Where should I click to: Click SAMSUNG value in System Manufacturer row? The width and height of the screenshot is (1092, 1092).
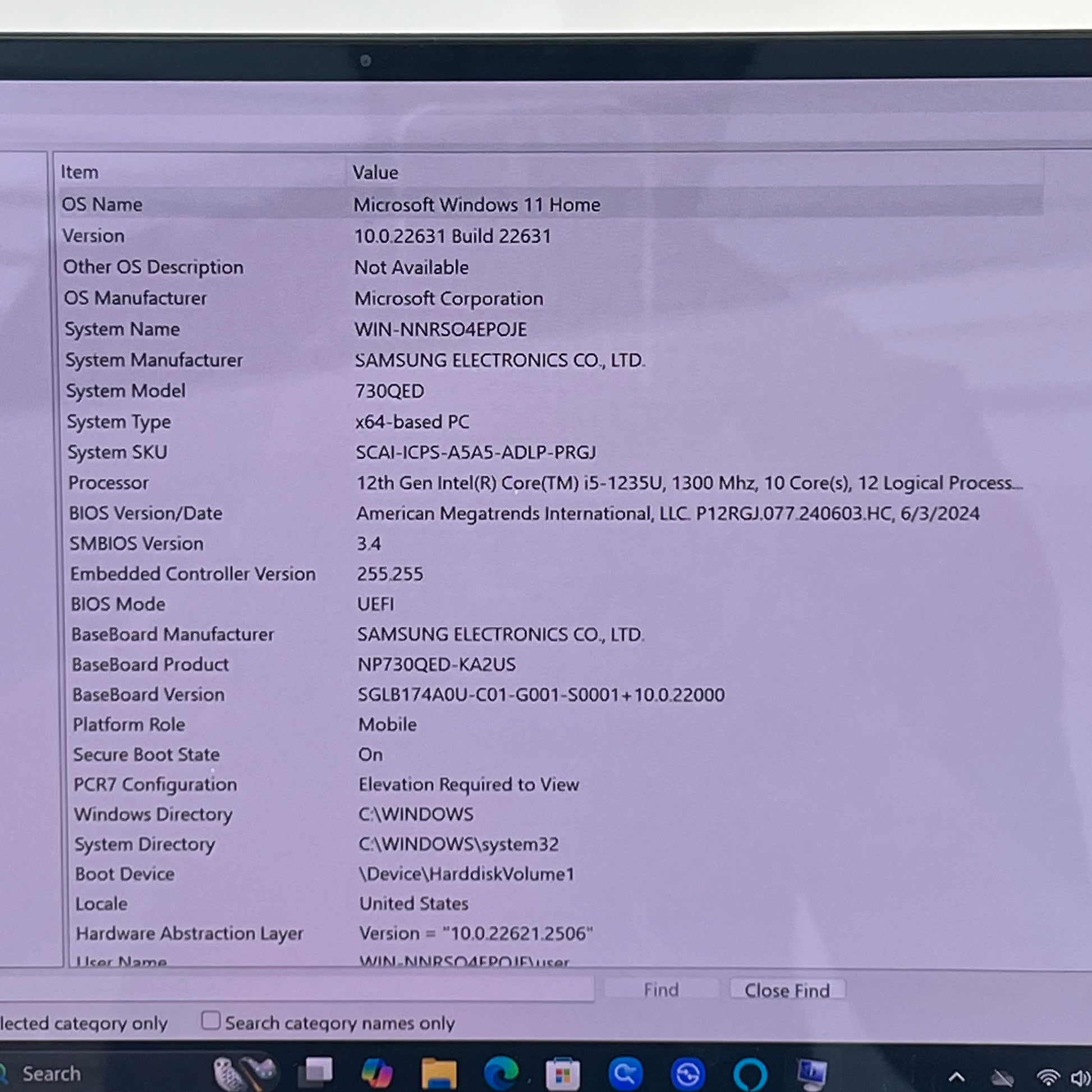coord(499,360)
